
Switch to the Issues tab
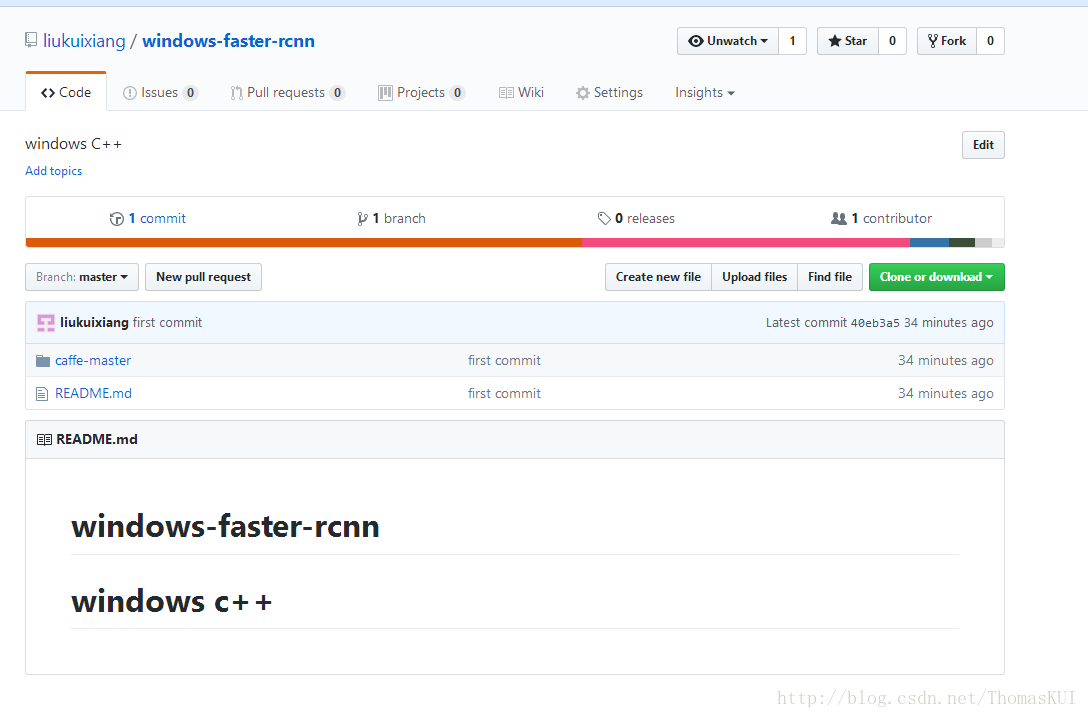(x=160, y=92)
